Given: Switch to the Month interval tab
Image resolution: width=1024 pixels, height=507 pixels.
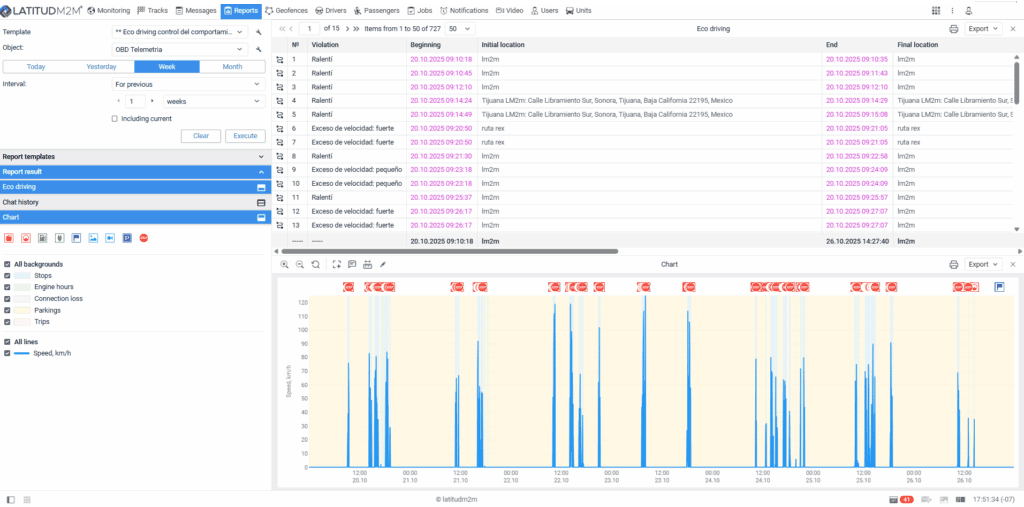Looking at the screenshot, I should [232, 67].
